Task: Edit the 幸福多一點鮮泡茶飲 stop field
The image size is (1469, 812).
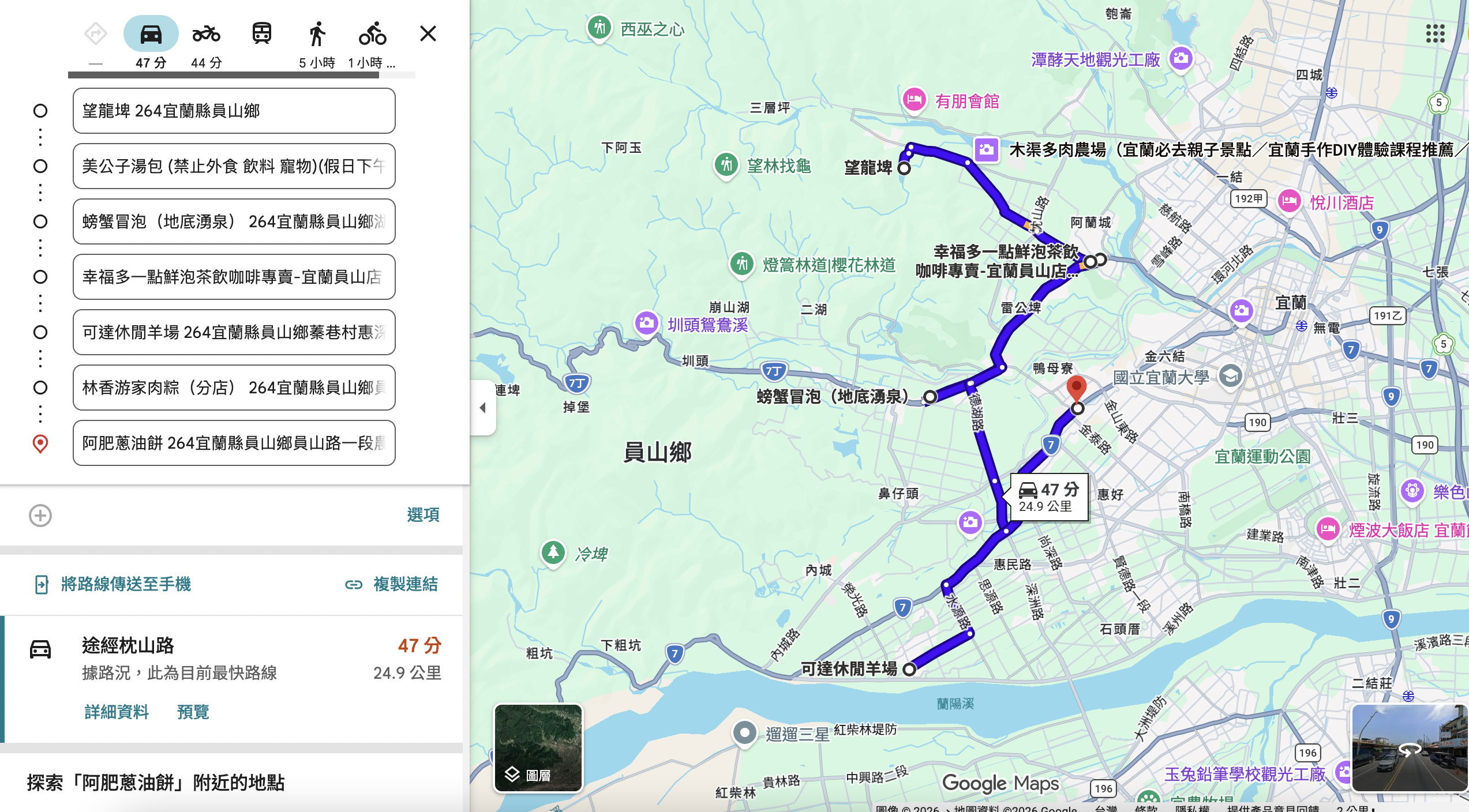Action: (234, 277)
